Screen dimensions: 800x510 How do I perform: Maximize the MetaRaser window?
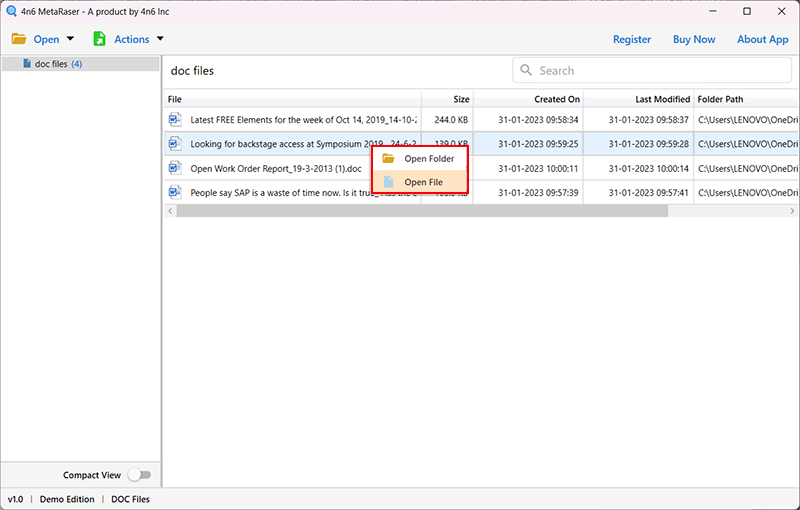coord(747,11)
